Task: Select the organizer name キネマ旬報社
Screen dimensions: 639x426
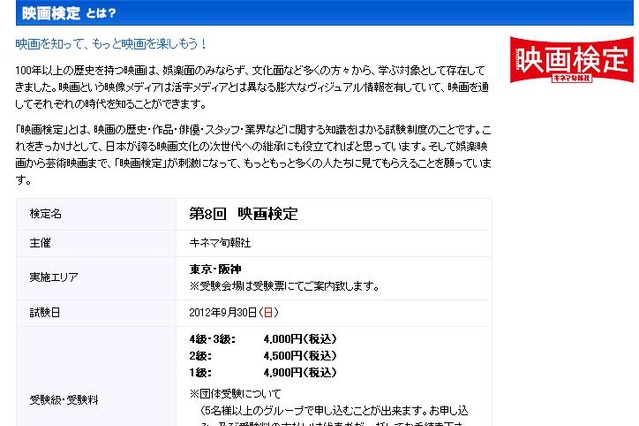Action: (220, 243)
